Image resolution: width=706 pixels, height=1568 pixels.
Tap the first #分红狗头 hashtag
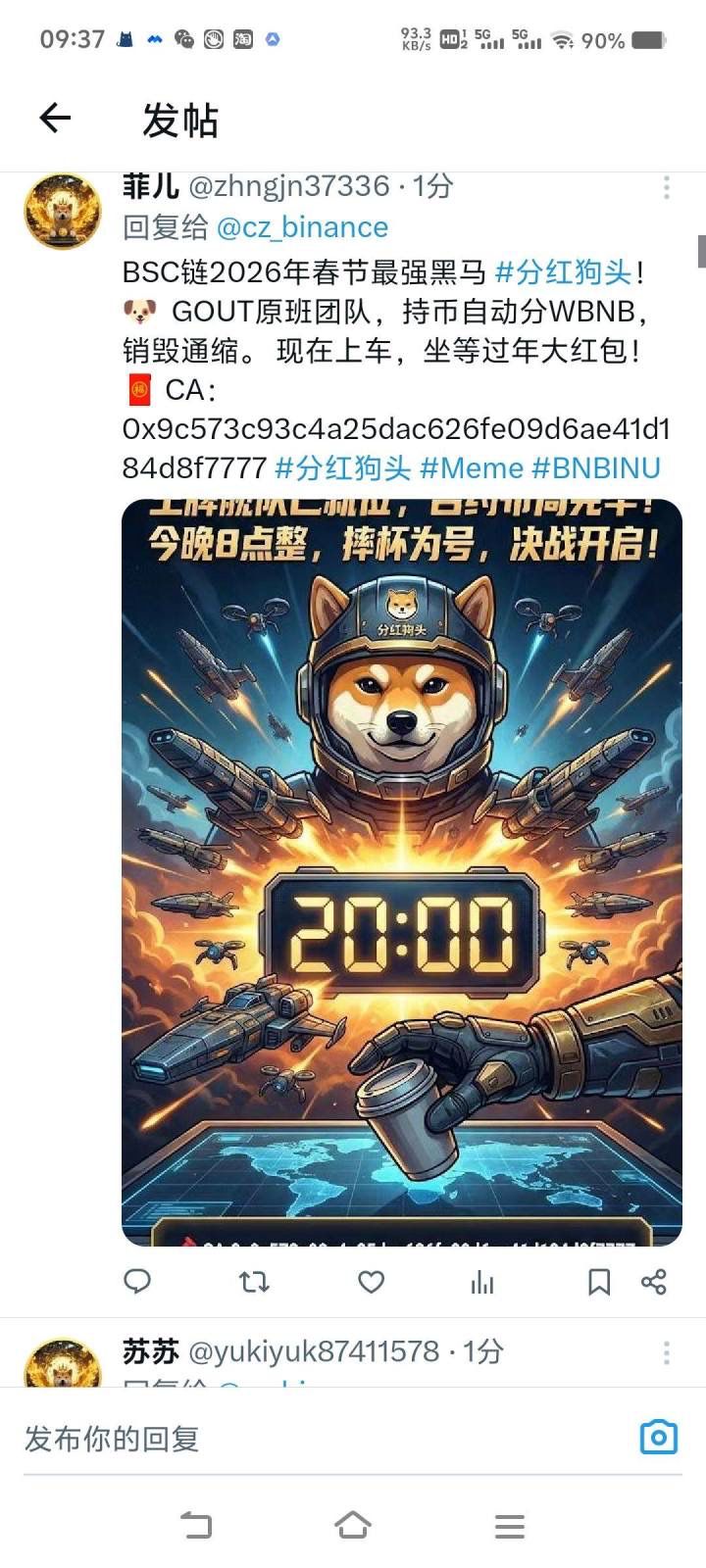coord(564,271)
